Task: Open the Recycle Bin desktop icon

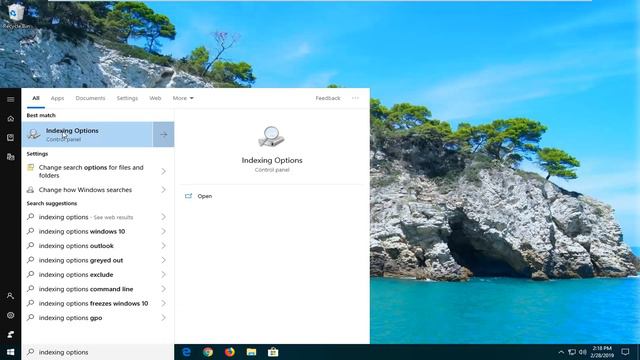Action: (16, 16)
